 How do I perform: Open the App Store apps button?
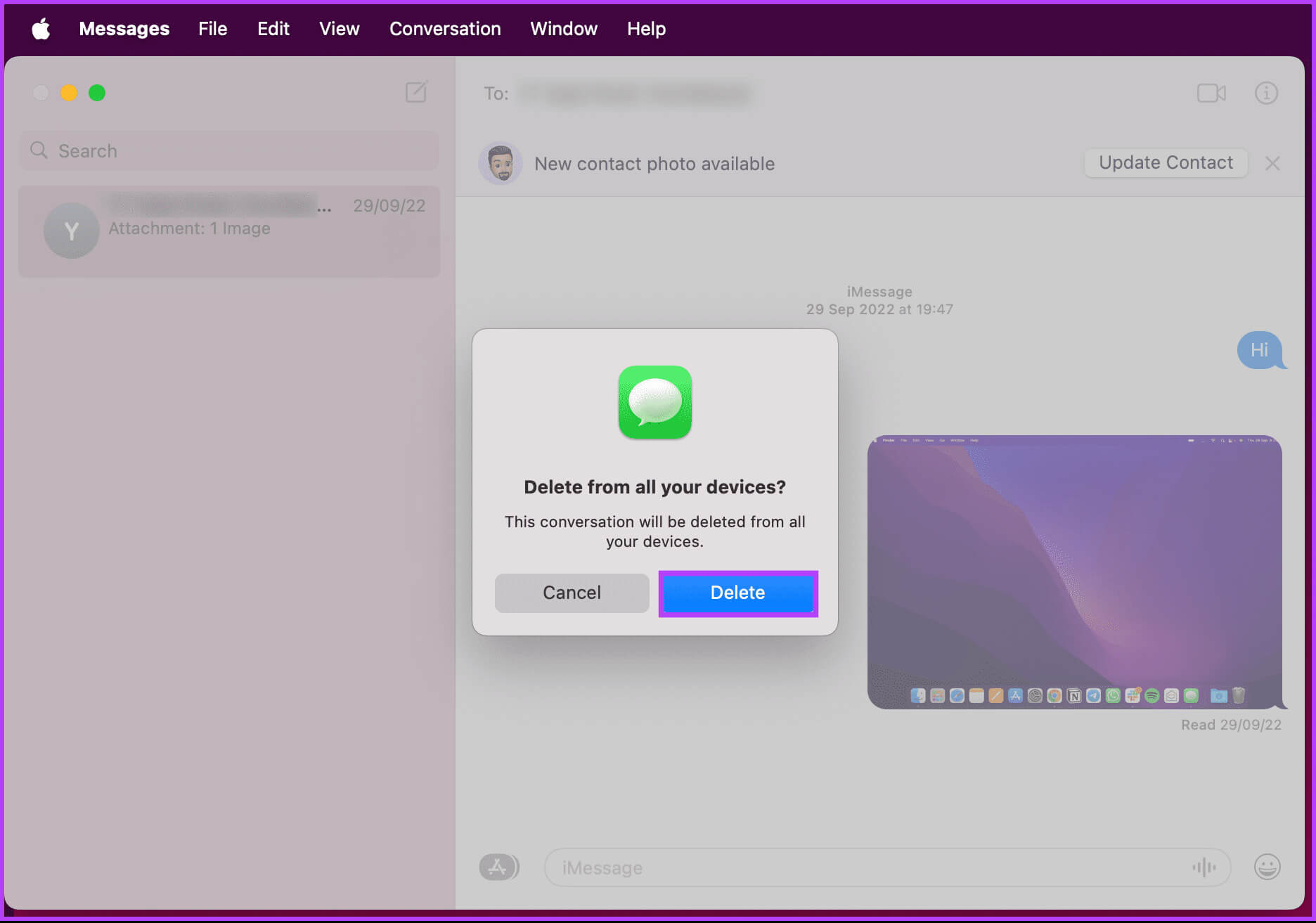(499, 867)
